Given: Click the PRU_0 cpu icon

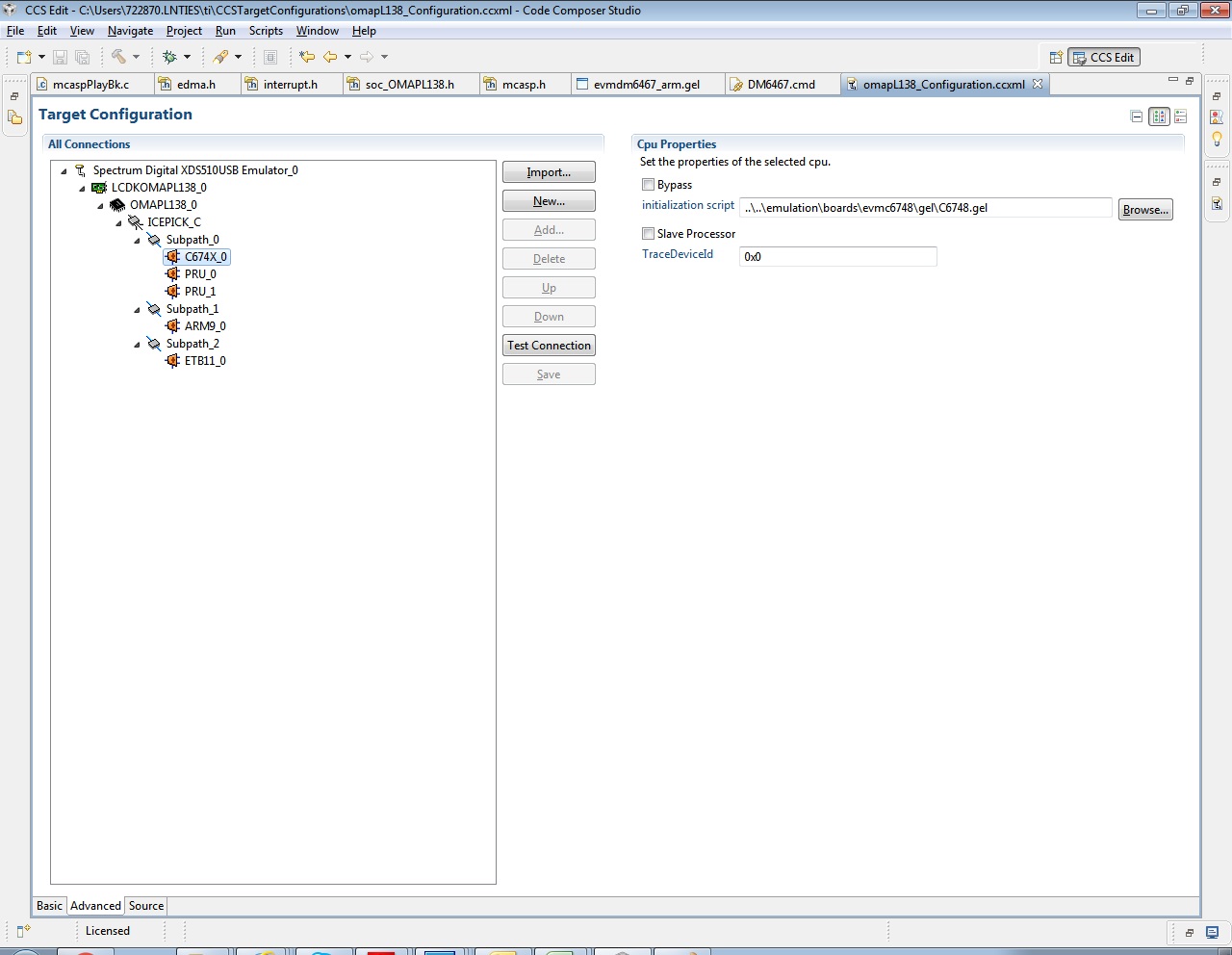Looking at the screenshot, I should point(173,274).
